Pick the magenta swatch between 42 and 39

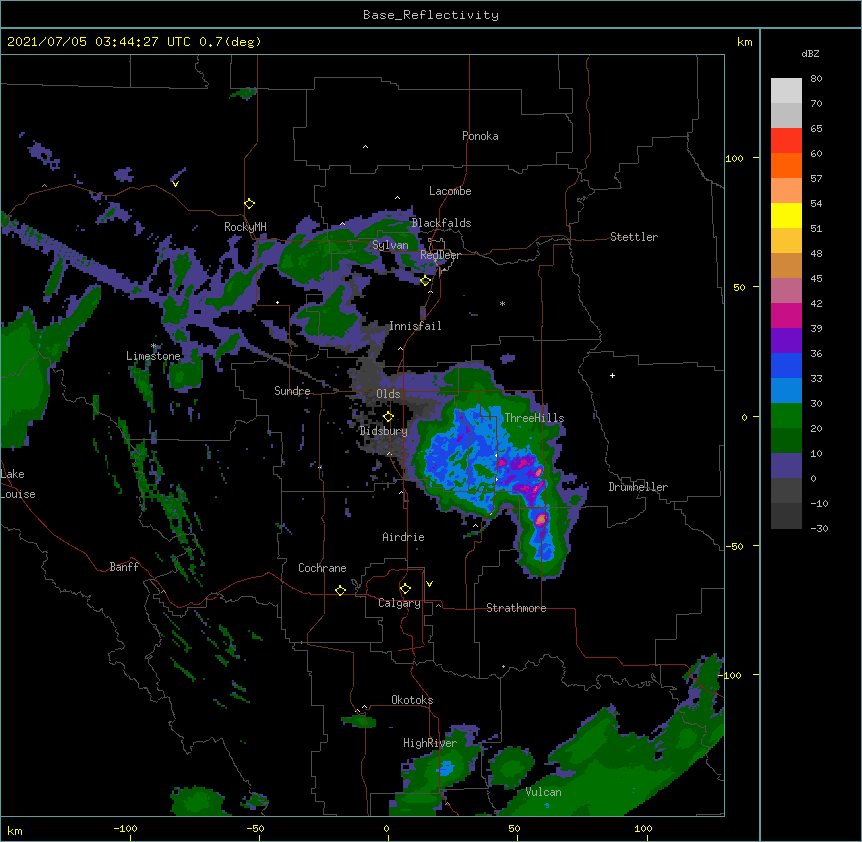coord(786,315)
